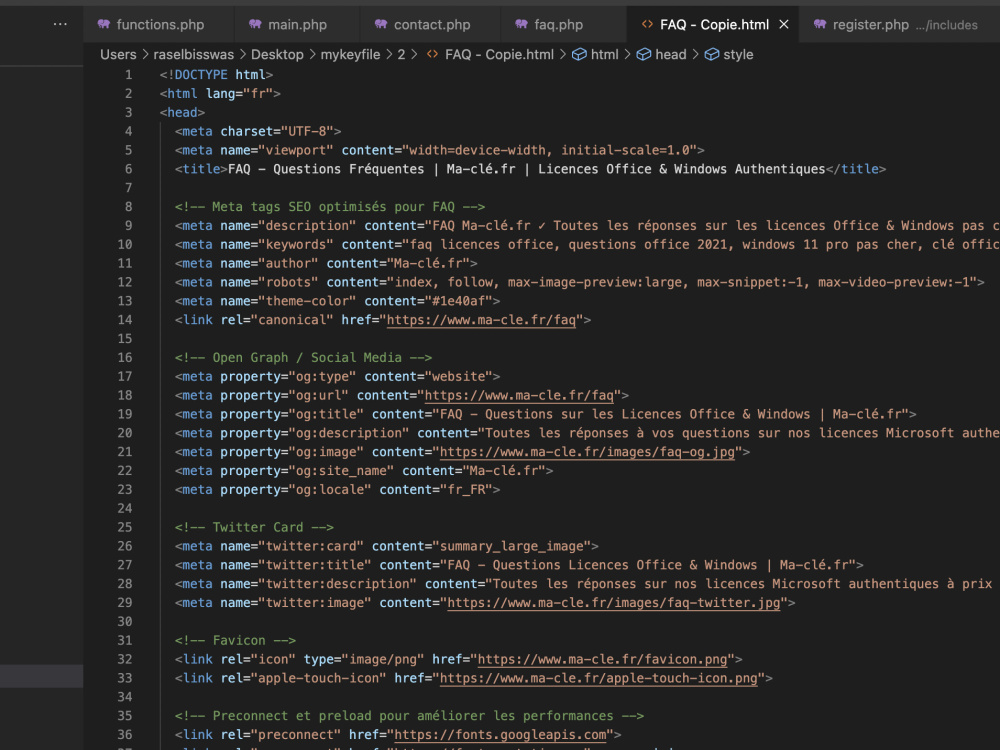This screenshot has height=750, width=1000.
Task: Open the contact.php tab
Action: tap(430, 25)
